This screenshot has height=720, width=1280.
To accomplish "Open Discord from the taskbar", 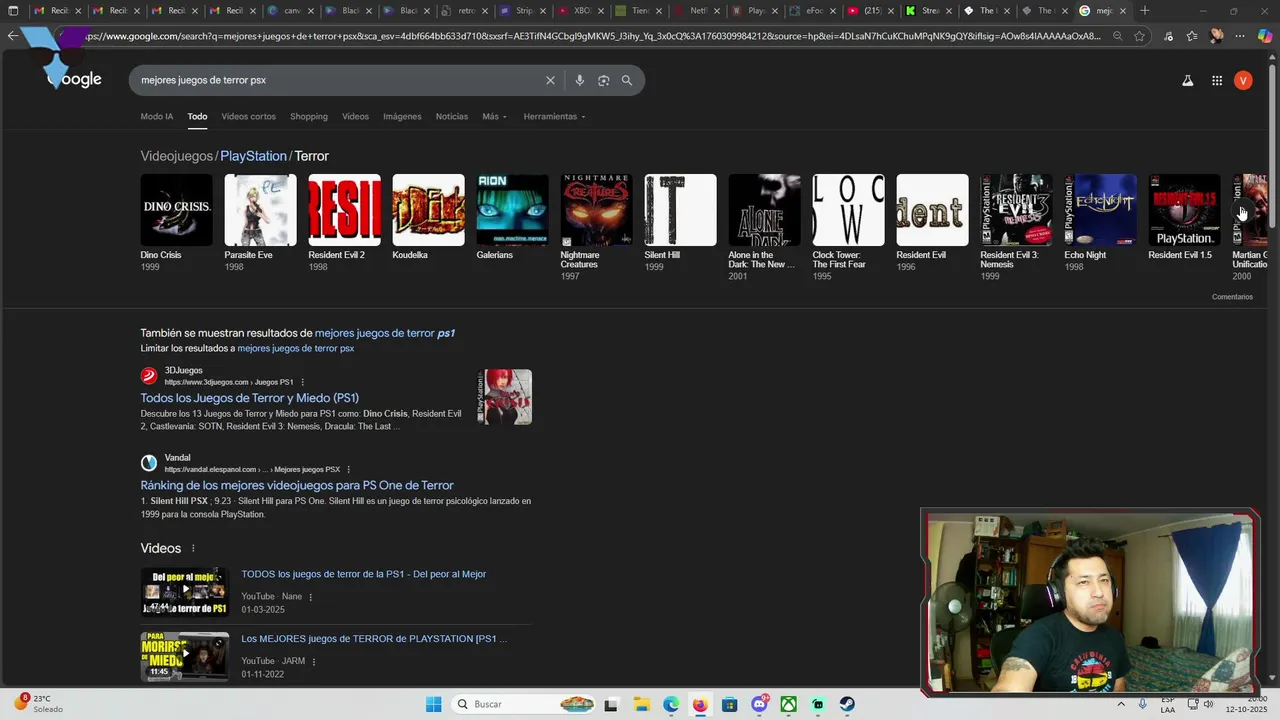I will click(759, 704).
